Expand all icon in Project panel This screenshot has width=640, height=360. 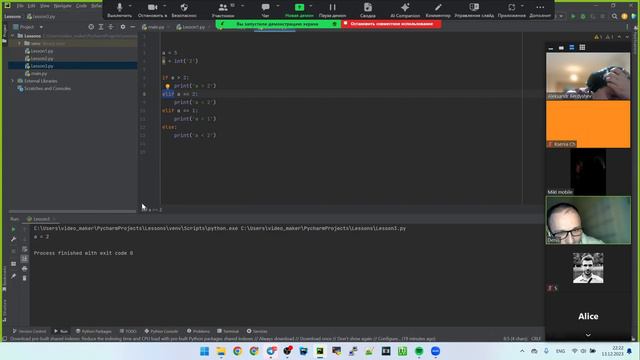point(101,27)
